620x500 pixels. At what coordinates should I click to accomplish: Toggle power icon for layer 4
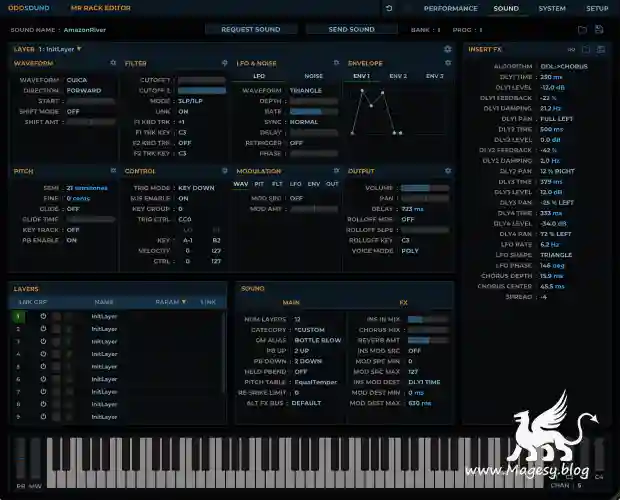(x=43, y=354)
